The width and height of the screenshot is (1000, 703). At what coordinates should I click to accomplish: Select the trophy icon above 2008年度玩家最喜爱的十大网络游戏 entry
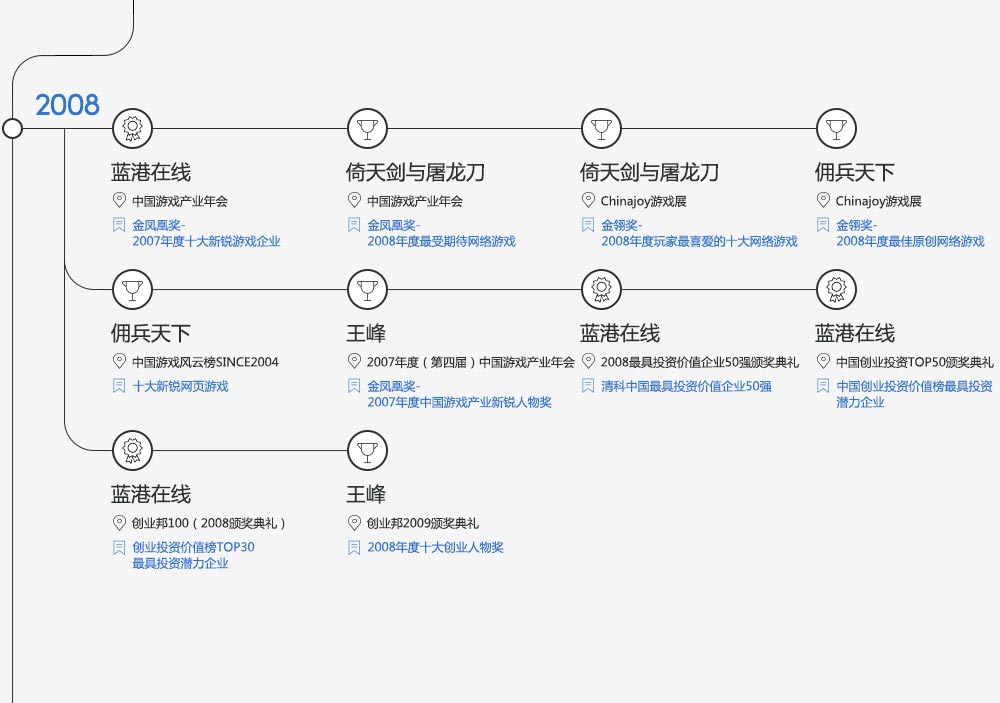(x=601, y=128)
